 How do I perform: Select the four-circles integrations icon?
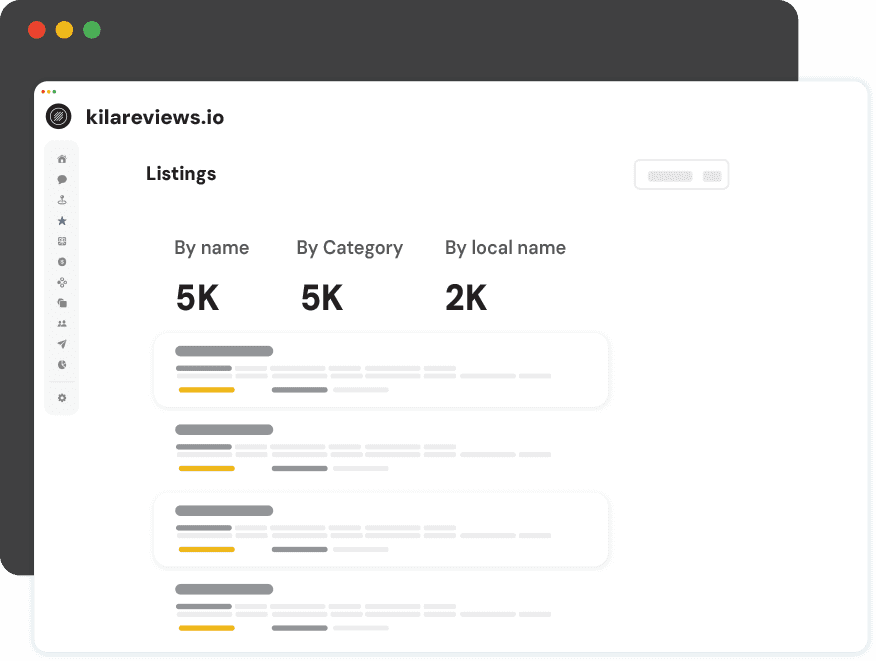click(x=62, y=282)
